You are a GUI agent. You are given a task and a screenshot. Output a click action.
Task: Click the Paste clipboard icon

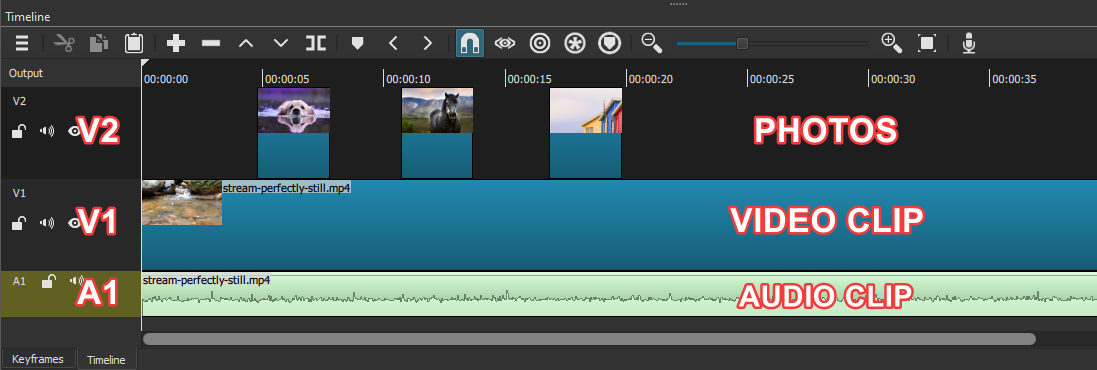134,43
